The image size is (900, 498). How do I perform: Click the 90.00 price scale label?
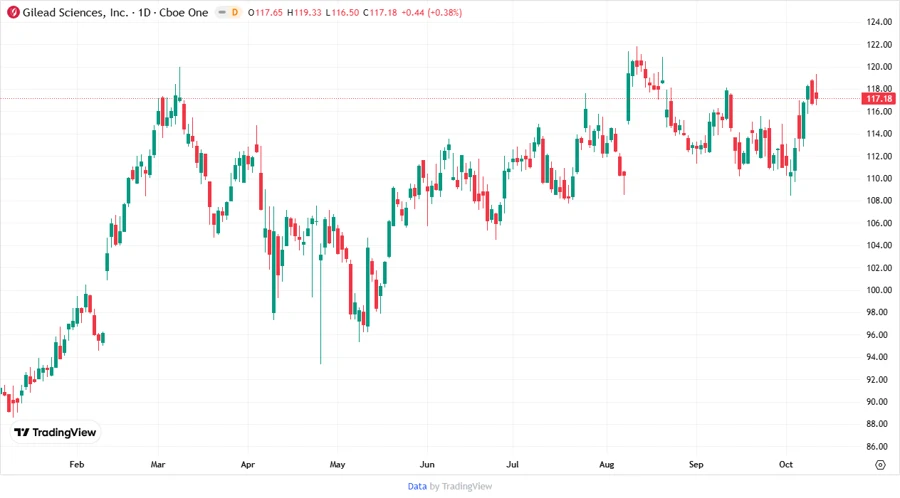(x=879, y=402)
